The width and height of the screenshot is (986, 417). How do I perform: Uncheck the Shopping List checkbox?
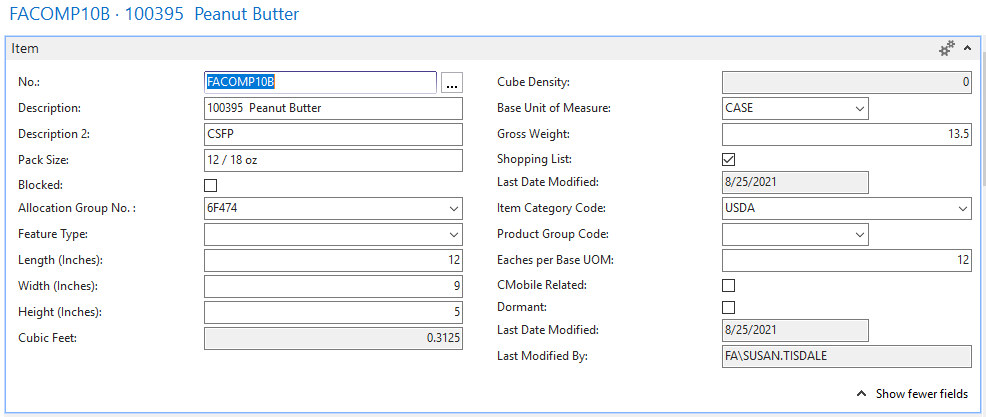point(729,159)
